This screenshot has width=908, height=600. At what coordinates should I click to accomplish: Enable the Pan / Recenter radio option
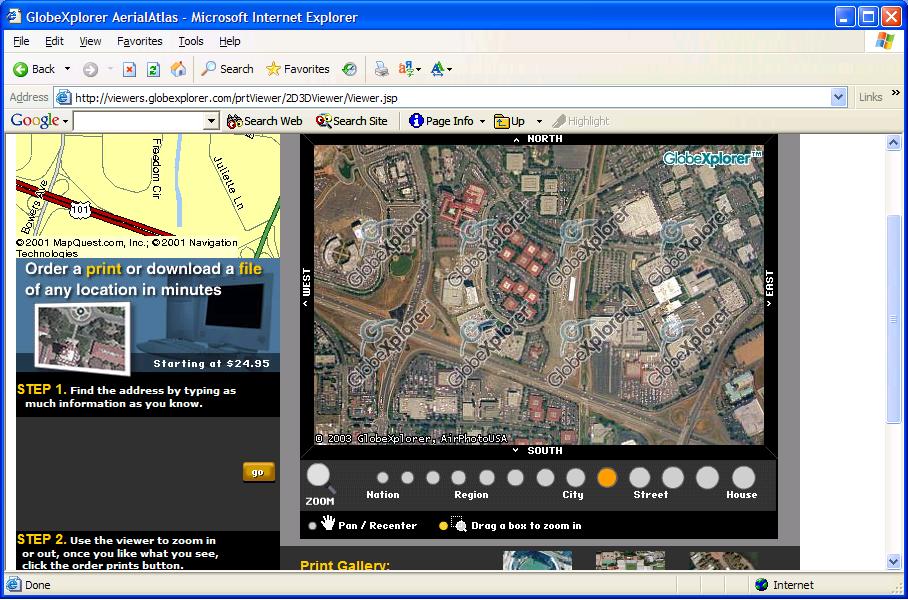tap(313, 526)
